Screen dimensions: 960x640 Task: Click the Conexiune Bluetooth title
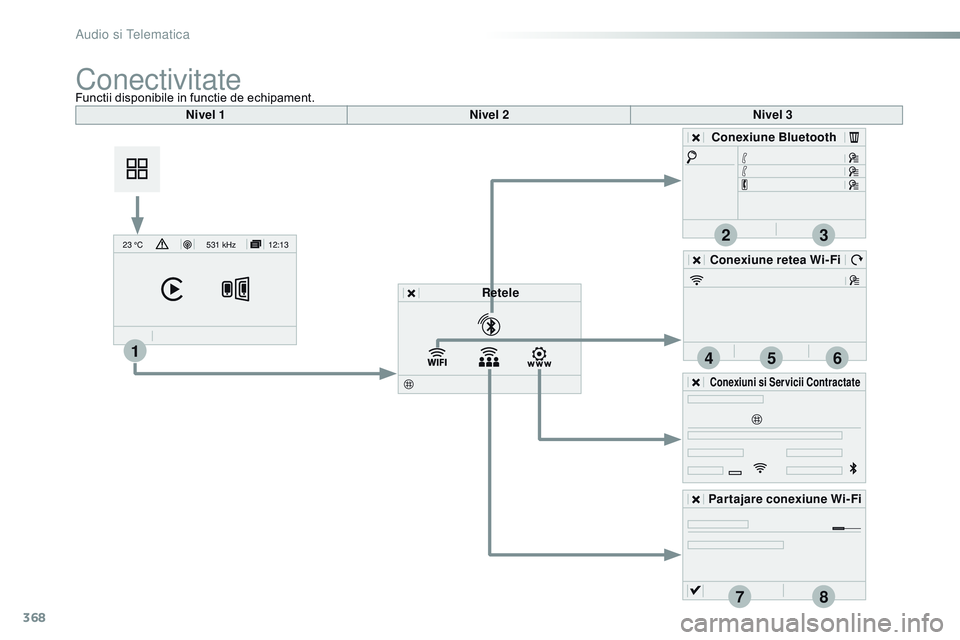point(773,137)
